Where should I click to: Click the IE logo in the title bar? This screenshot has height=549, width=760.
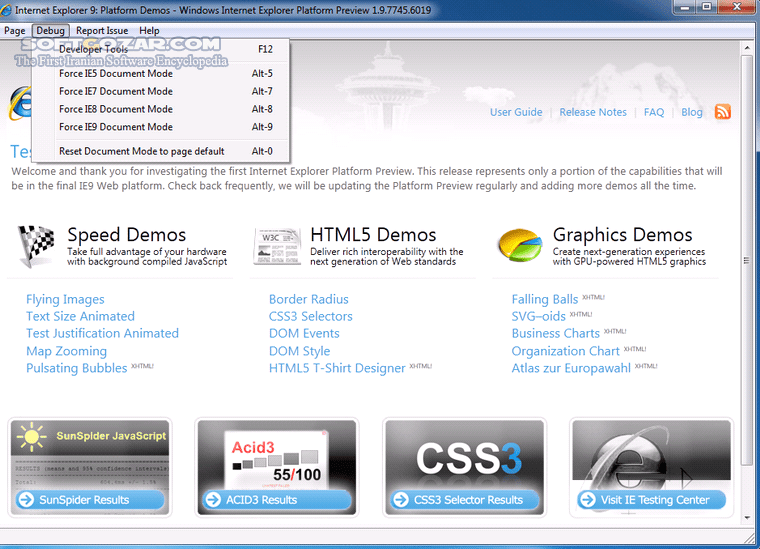click(6, 10)
